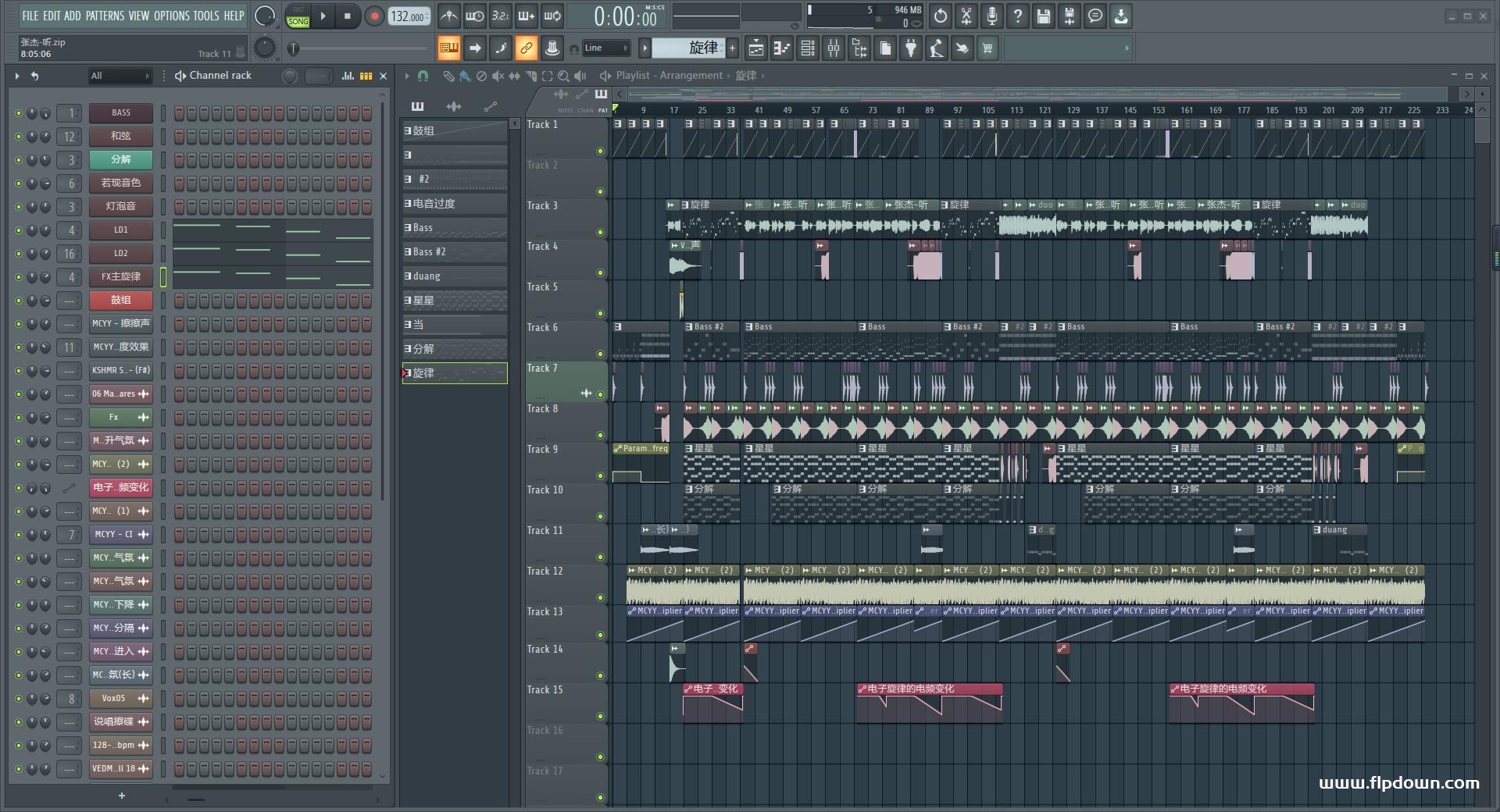Open pattern options arrow beside 旋律

point(645,48)
